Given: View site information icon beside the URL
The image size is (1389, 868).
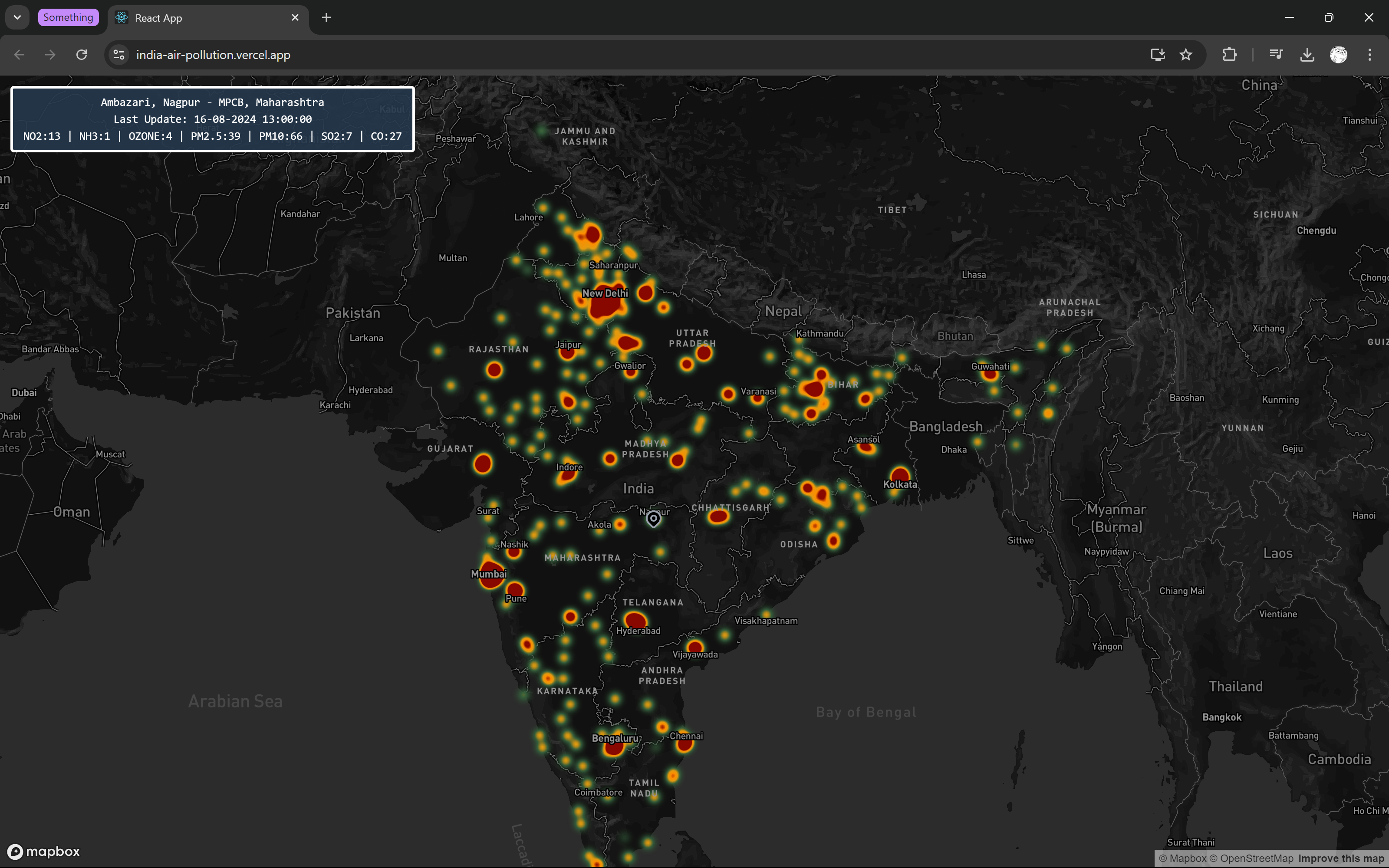Looking at the screenshot, I should 119,55.
